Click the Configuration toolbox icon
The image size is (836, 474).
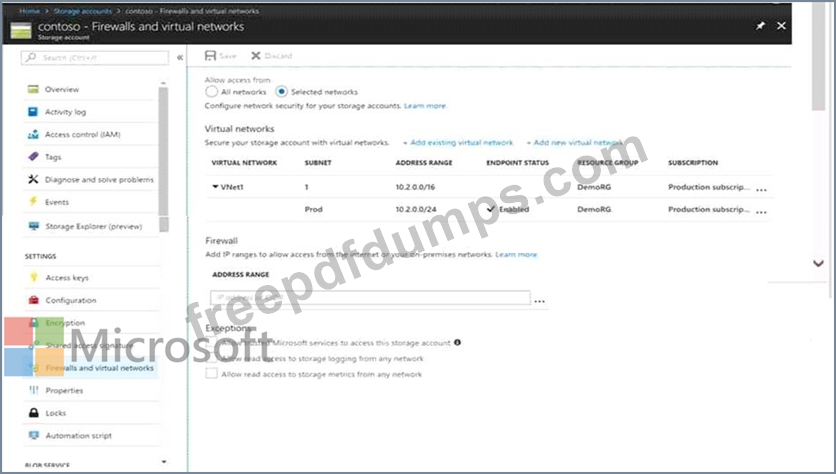pos(34,300)
